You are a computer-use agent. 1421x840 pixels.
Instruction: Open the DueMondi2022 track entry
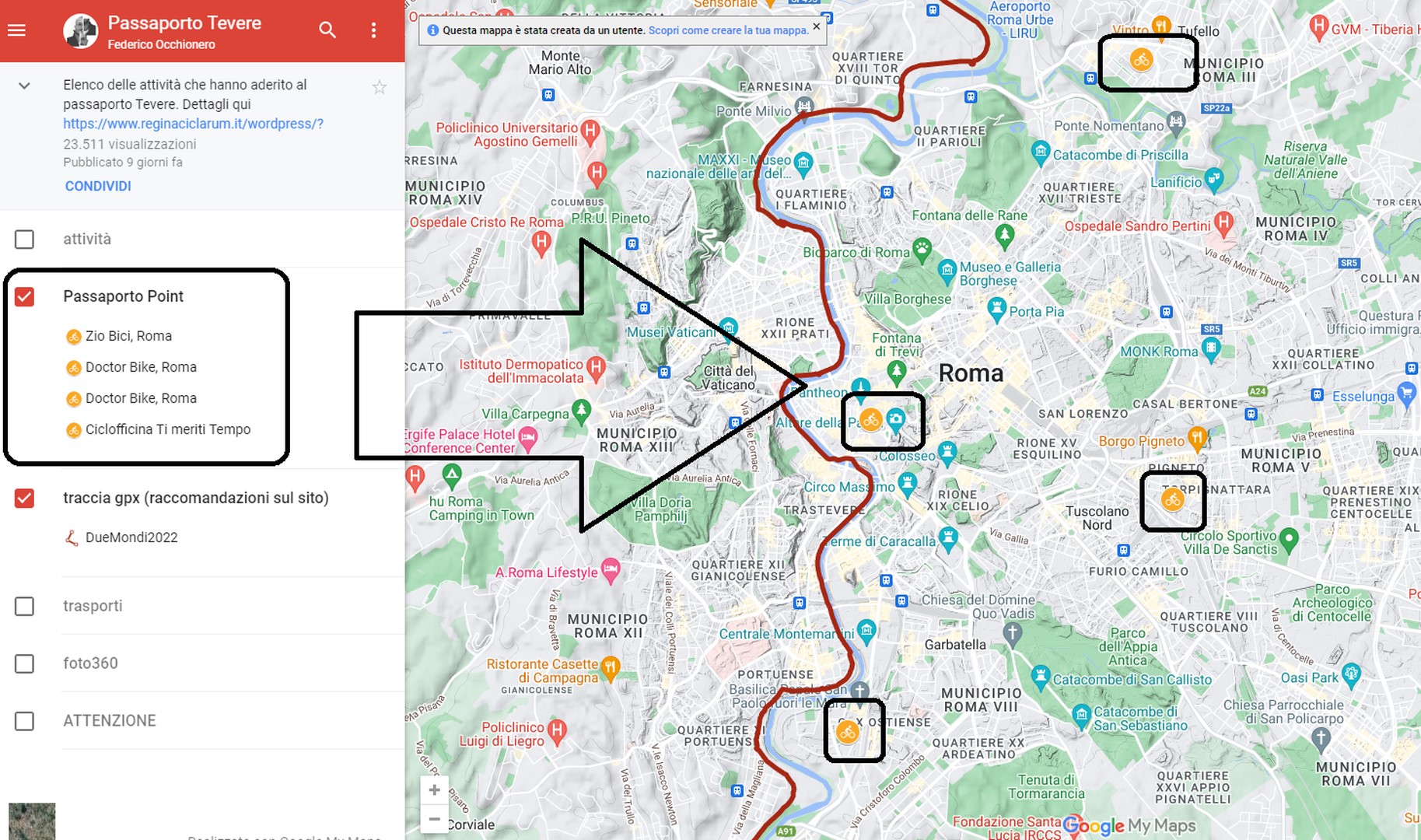pos(131,537)
